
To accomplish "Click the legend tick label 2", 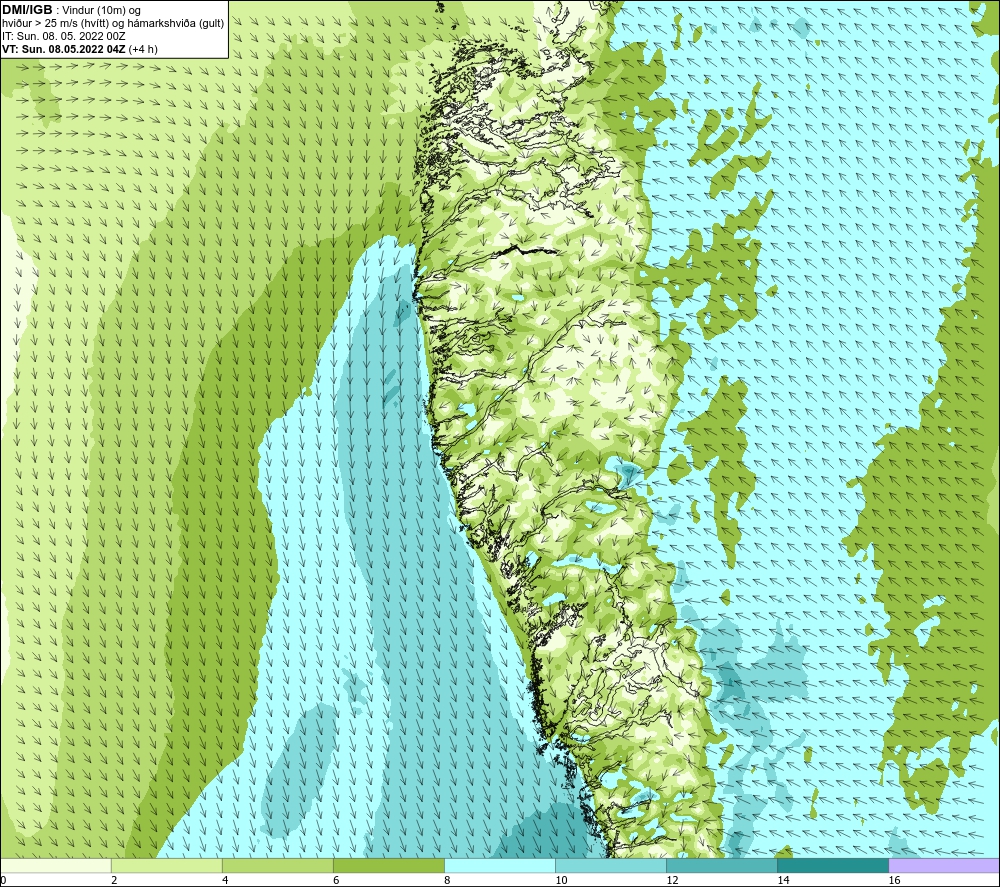I will [114, 880].
